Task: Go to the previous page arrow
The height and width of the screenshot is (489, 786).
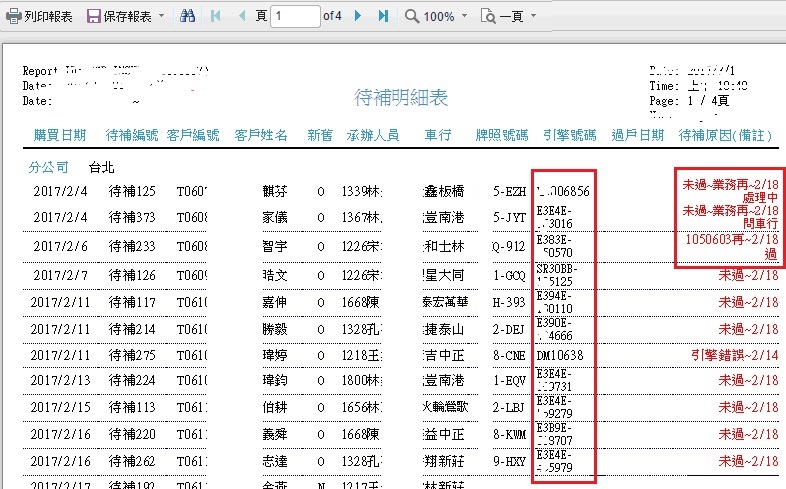Action: (x=240, y=17)
